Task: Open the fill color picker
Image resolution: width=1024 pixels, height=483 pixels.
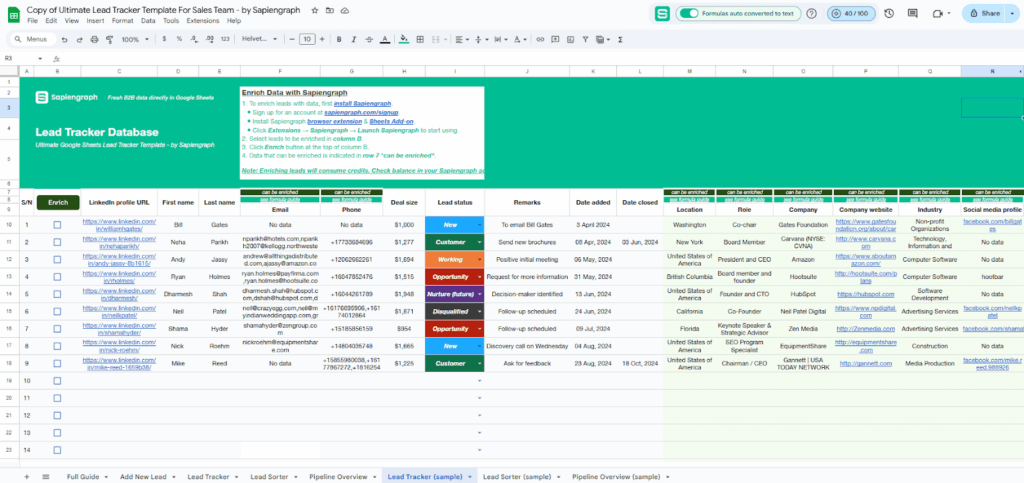Action: pos(404,39)
